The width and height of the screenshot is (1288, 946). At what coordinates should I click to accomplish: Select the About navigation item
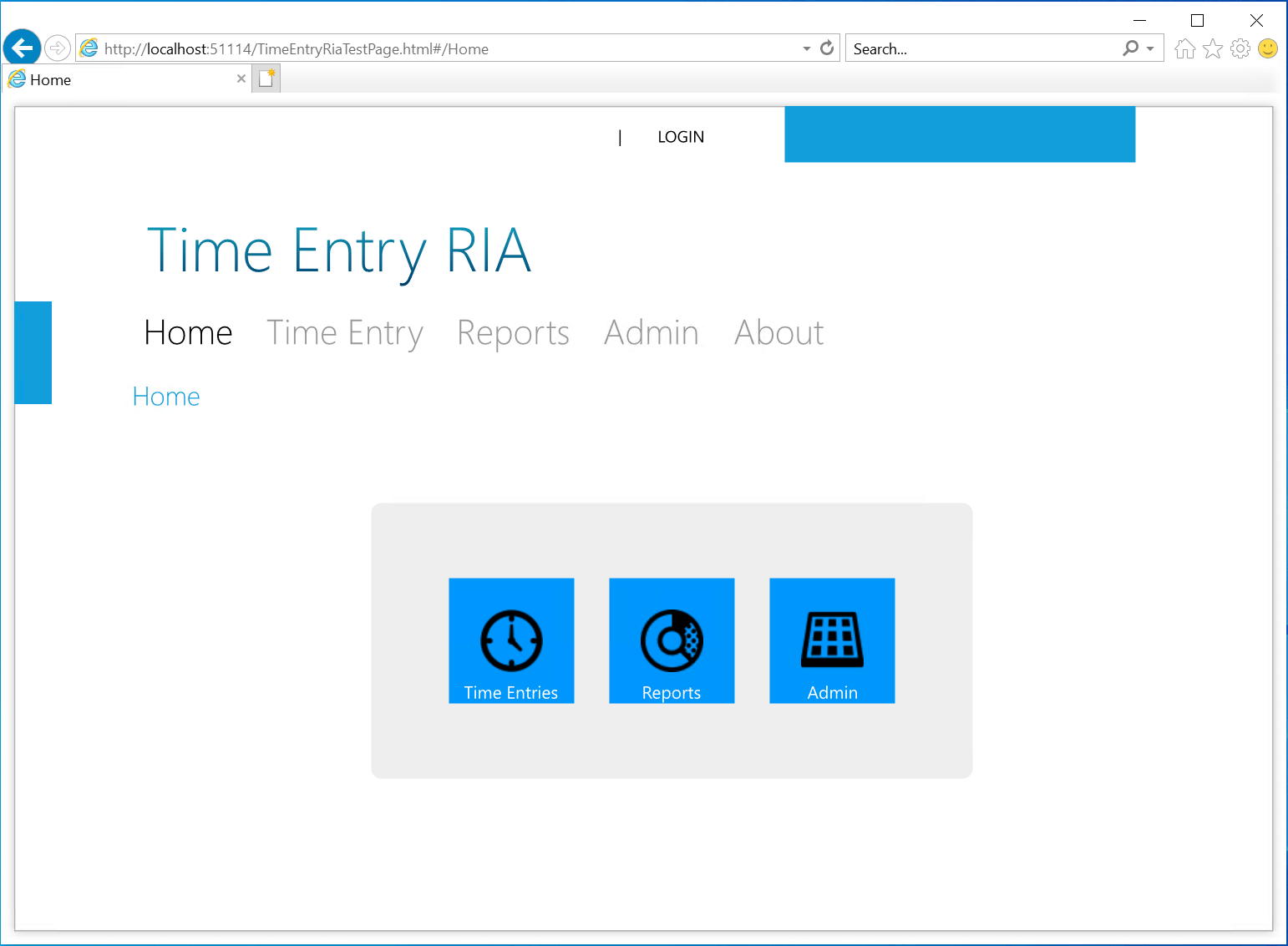[x=778, y=332]
